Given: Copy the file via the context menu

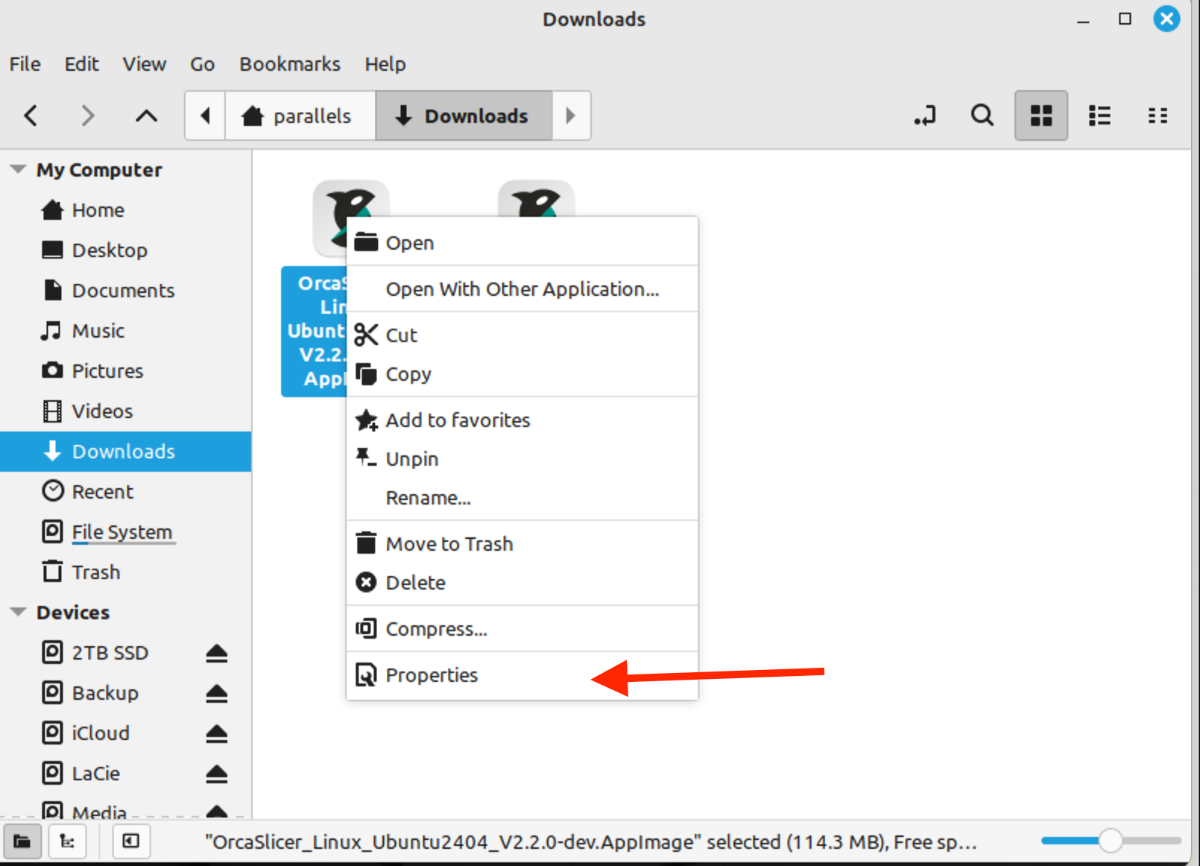Looking at the screenshot, I should click(522, 374).
